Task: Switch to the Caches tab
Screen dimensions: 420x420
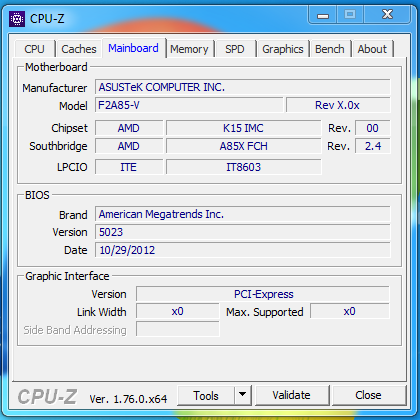Action: click(79, 49)
